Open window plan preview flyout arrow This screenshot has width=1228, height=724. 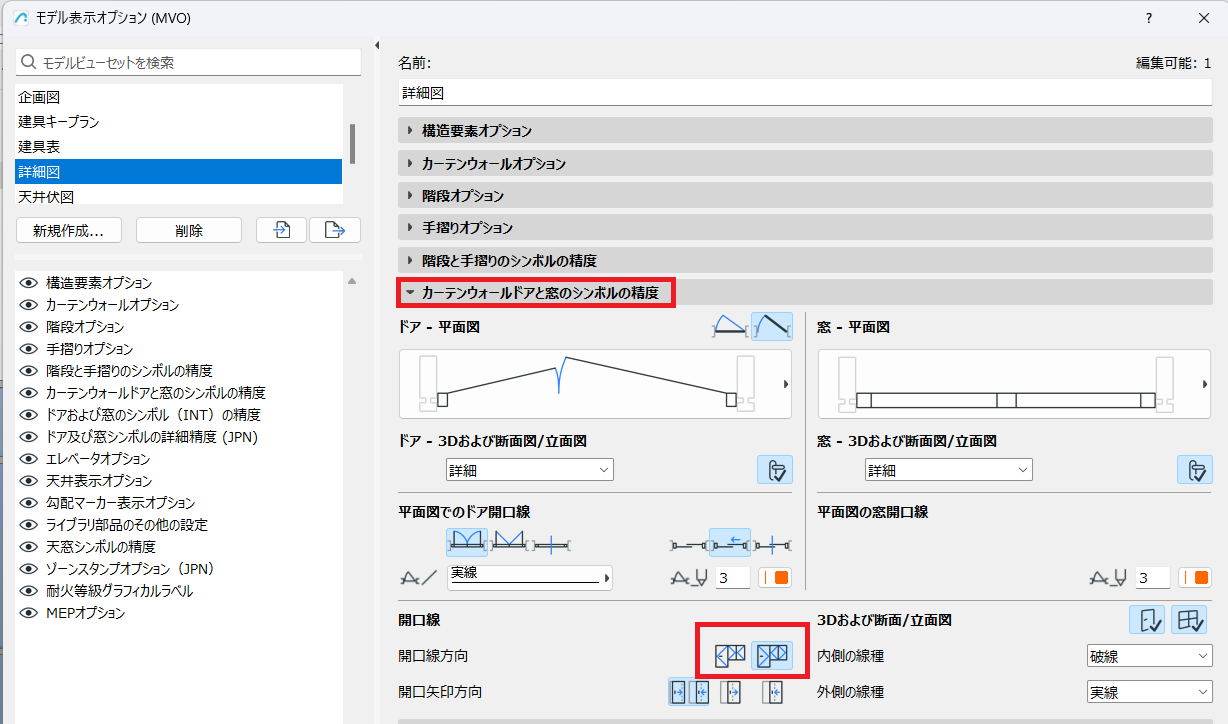click(1205, 384)
